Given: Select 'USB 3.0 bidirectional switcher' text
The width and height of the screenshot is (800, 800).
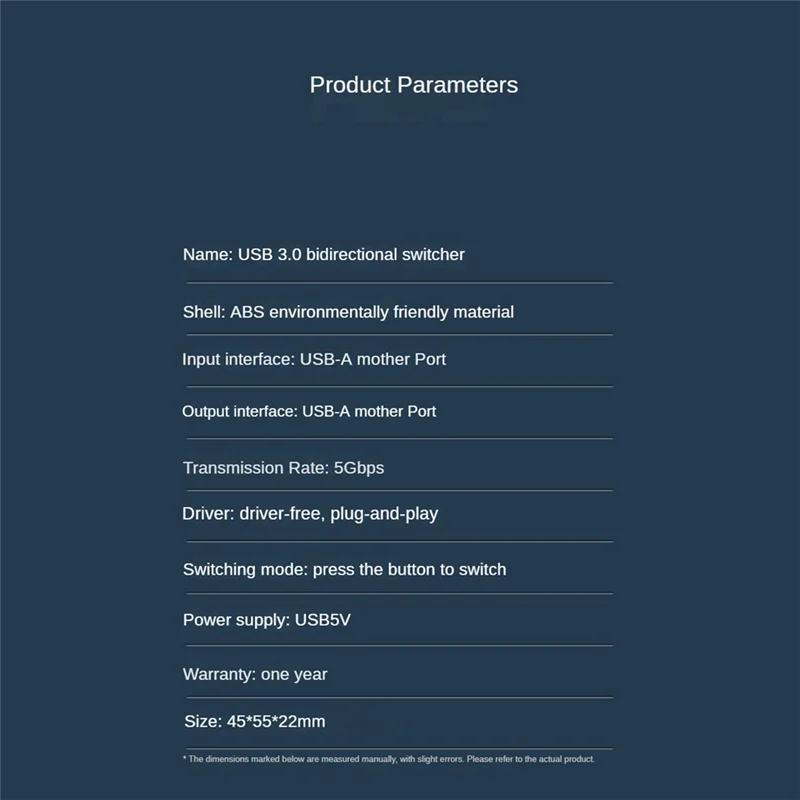Looking at the screenshot, I should (x=351, y=255).
